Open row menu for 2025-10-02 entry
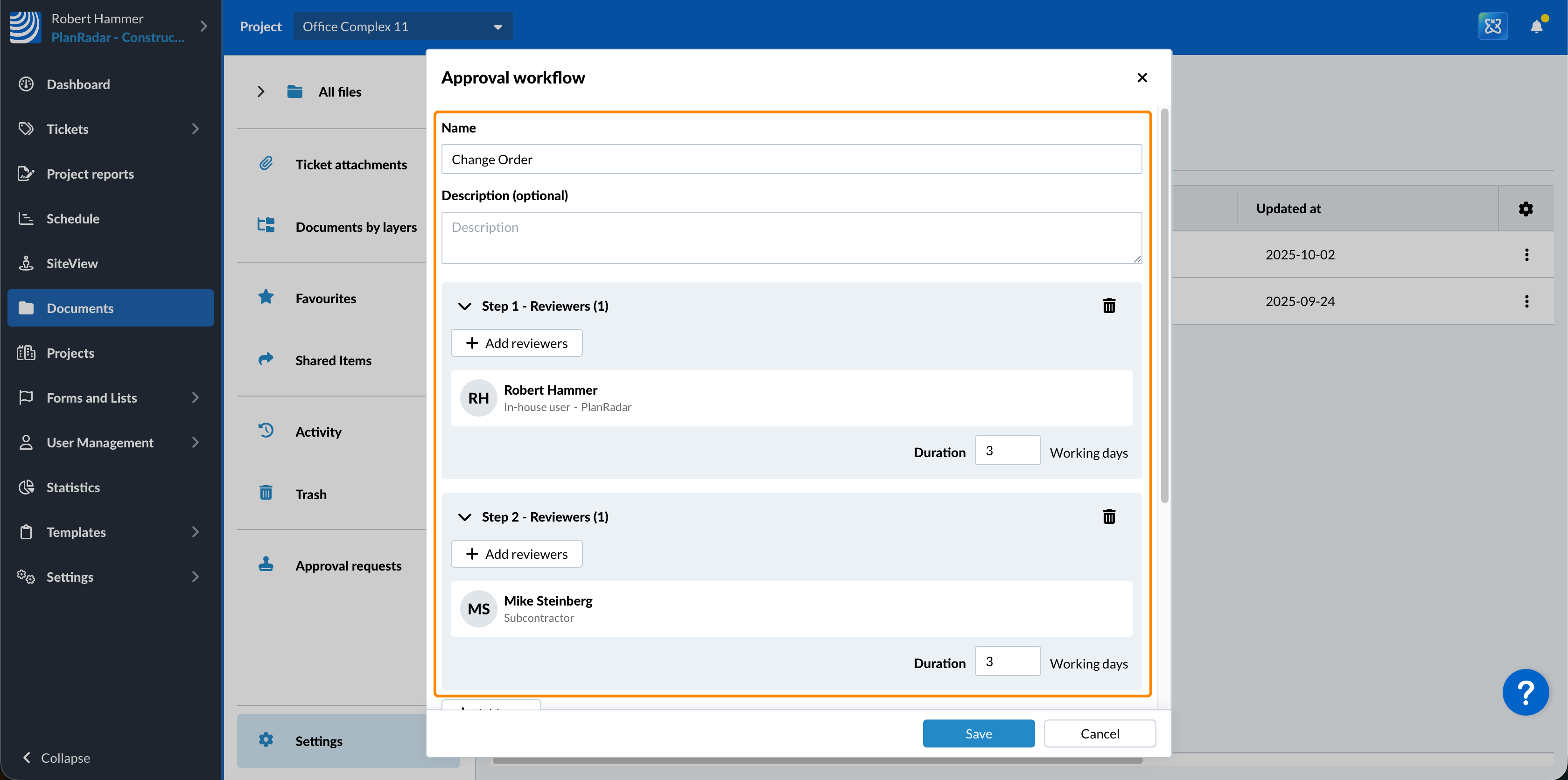The image size is (1568, 780). [1526, 254]
